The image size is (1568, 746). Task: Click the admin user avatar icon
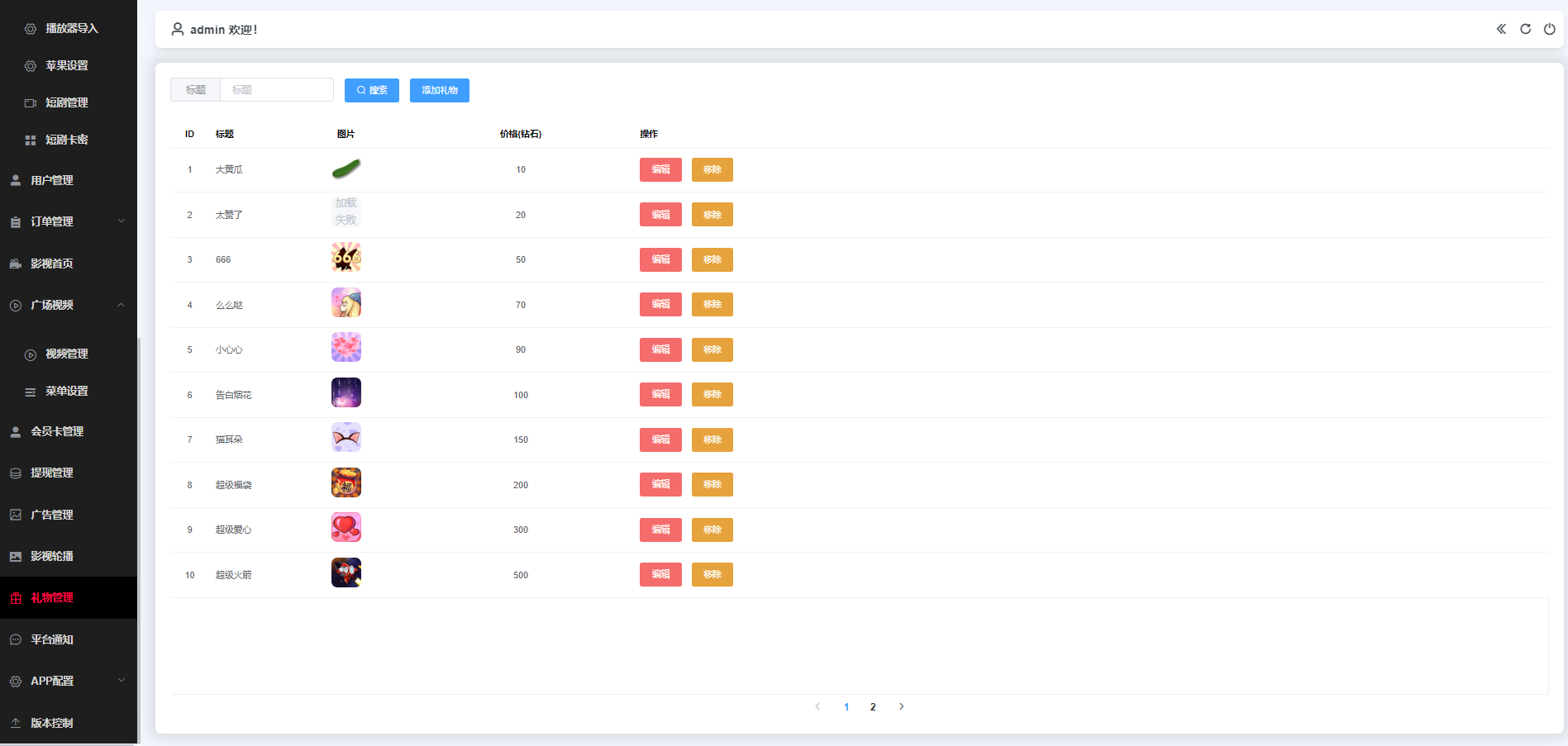click(x=178, y=29)
